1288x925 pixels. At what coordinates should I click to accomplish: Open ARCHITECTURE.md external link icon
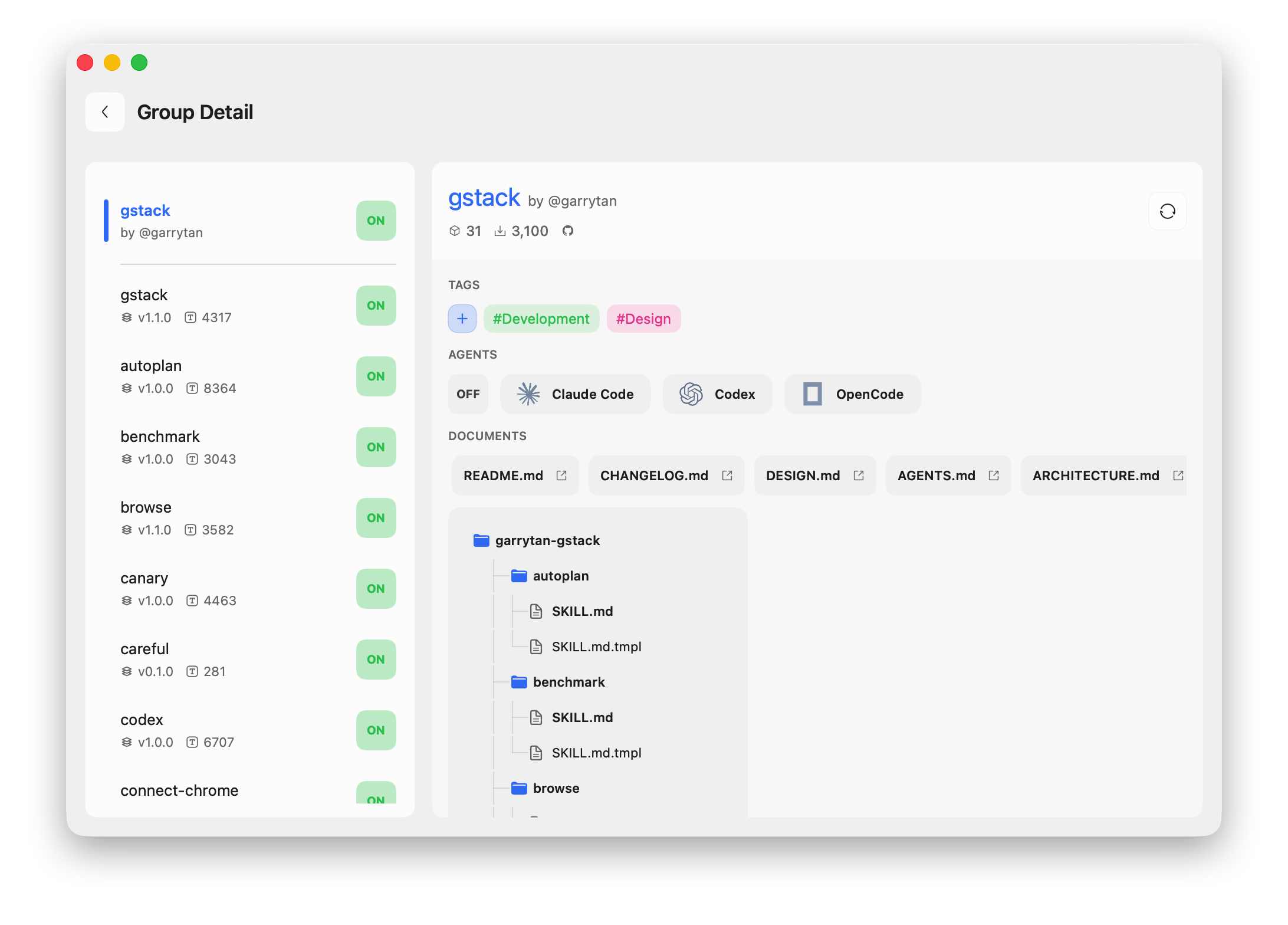[1178, 475]
